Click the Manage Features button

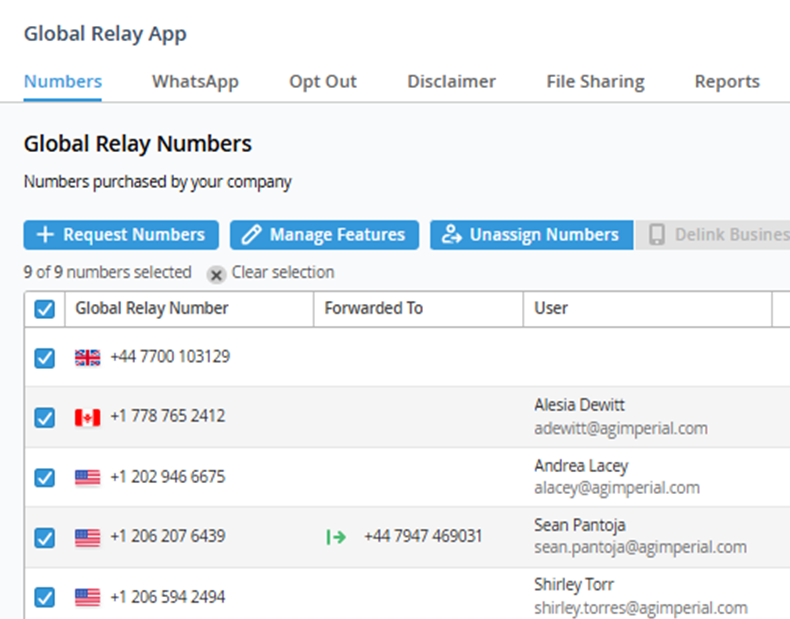click(324, 235)
